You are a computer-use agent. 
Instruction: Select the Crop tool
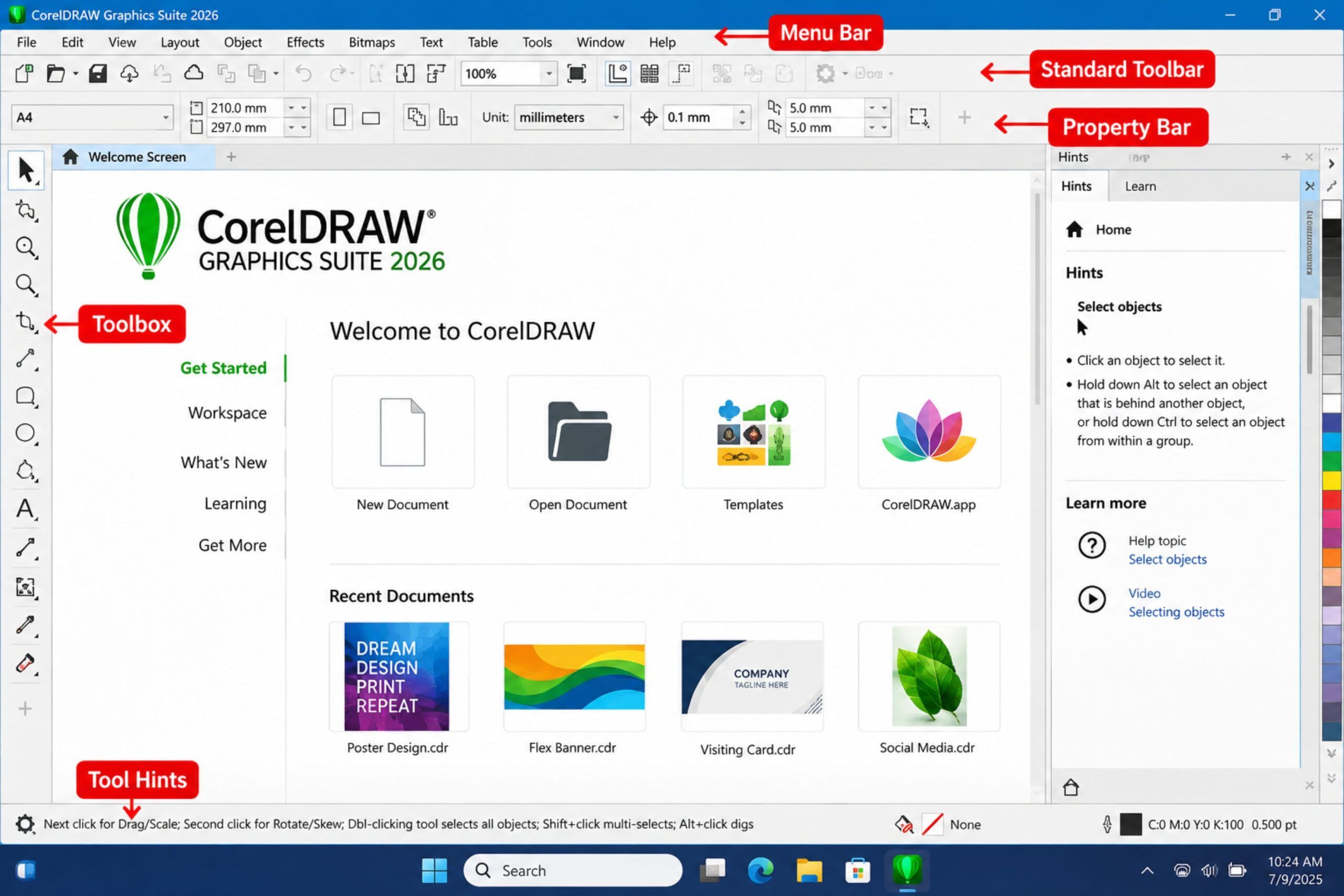click(26, 322)
